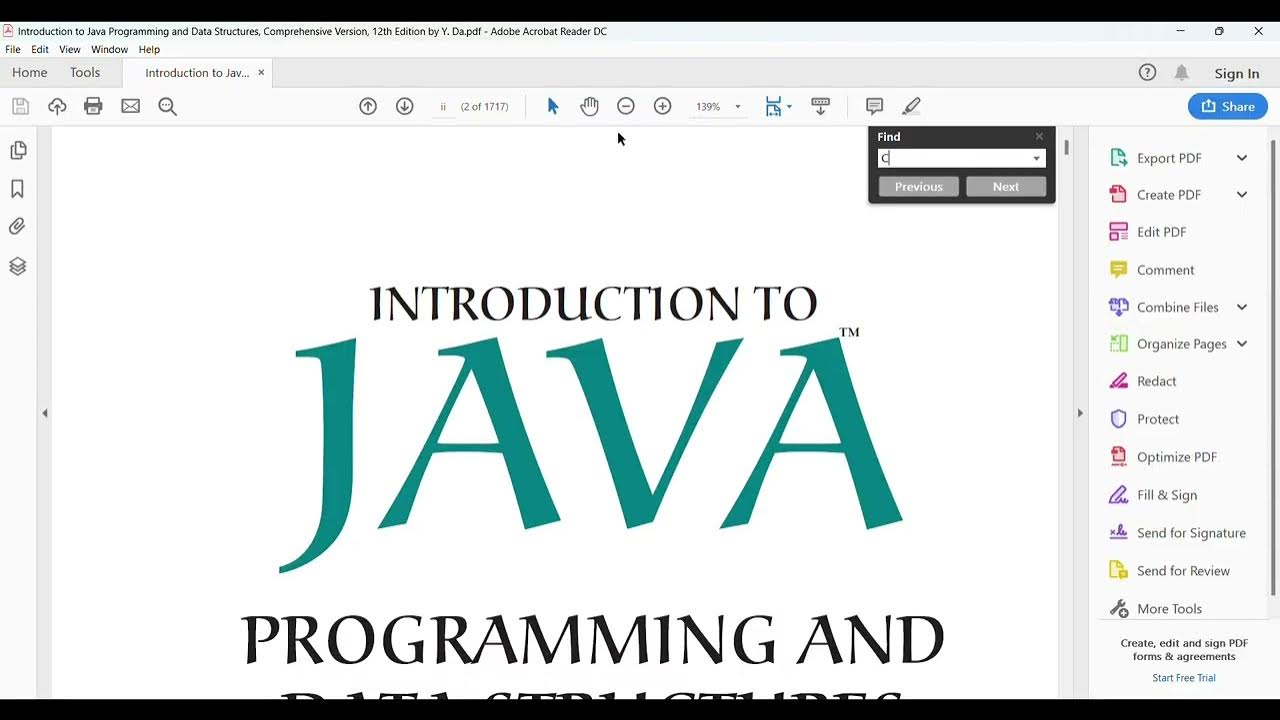Screen dimensions: 1280x720
Task: Go to previous page arrow
Action: (368, 106)
